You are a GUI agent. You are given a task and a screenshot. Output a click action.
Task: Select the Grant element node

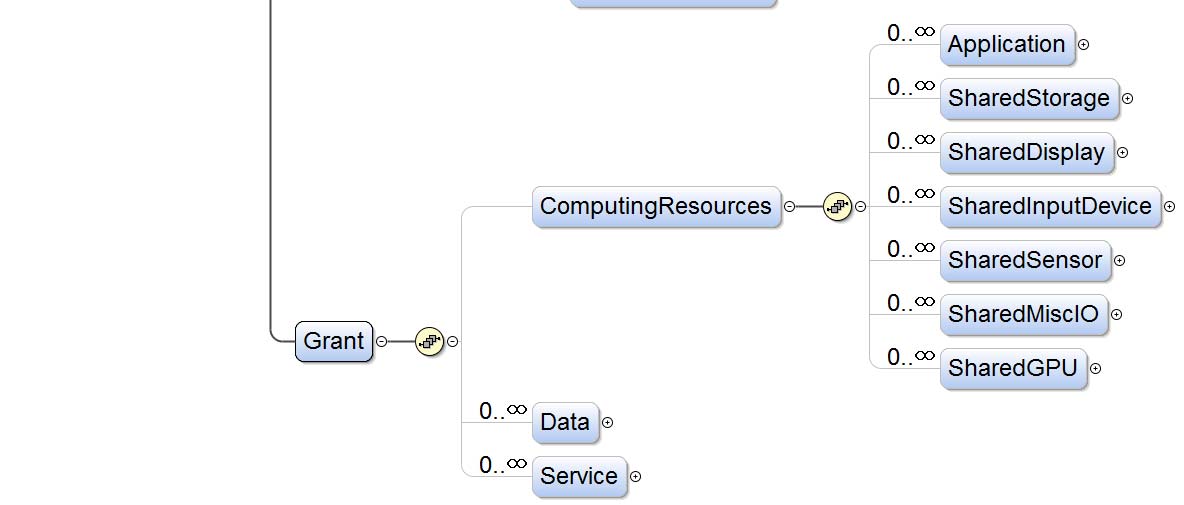(334, 341)
